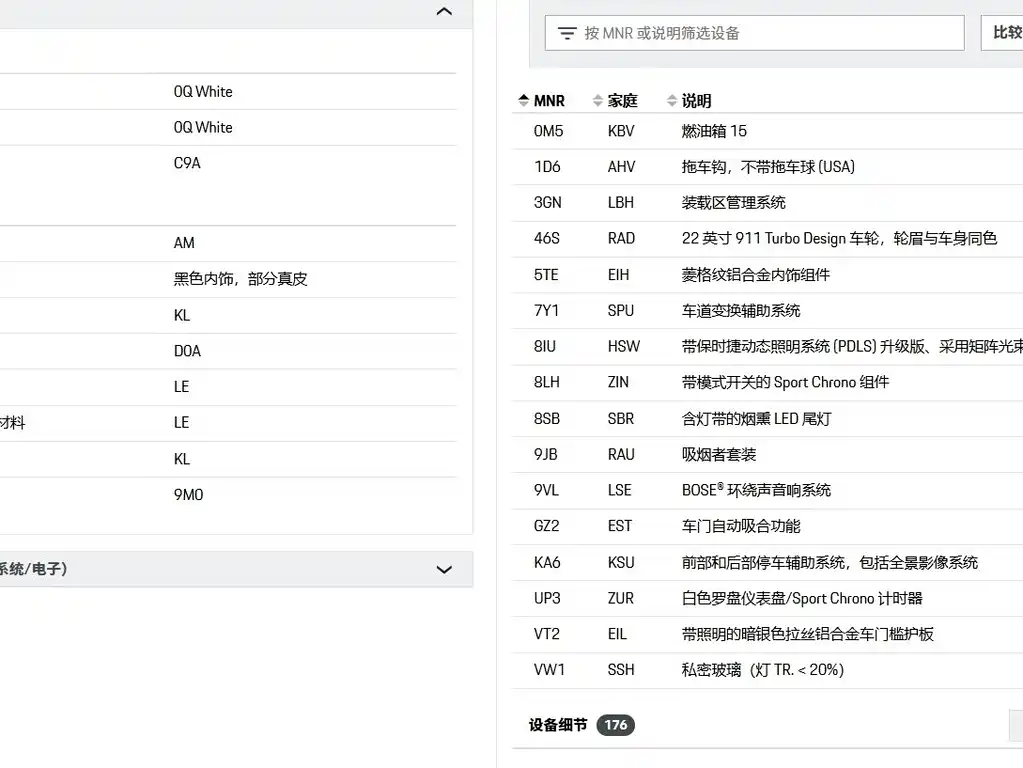
Task: Select the UP3 equipment code
Action: 547,598
